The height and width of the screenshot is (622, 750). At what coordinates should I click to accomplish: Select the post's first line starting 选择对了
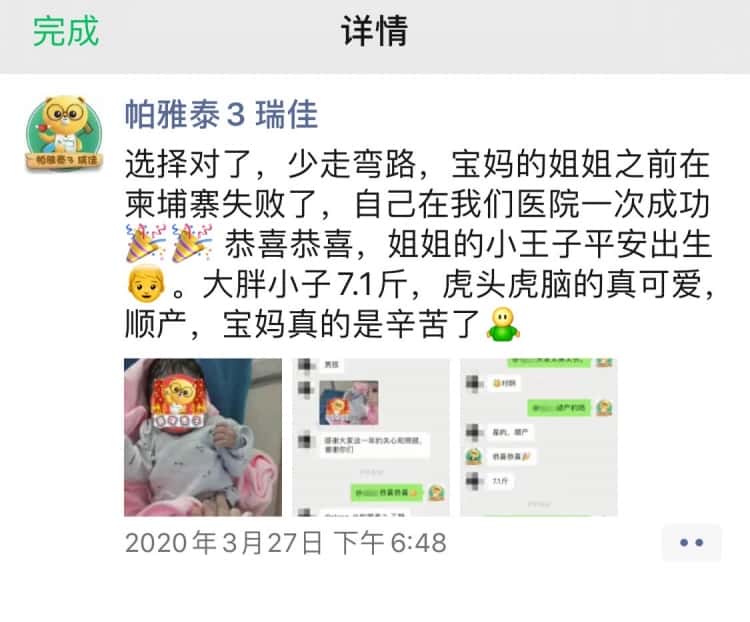click(x=417, y=164)
